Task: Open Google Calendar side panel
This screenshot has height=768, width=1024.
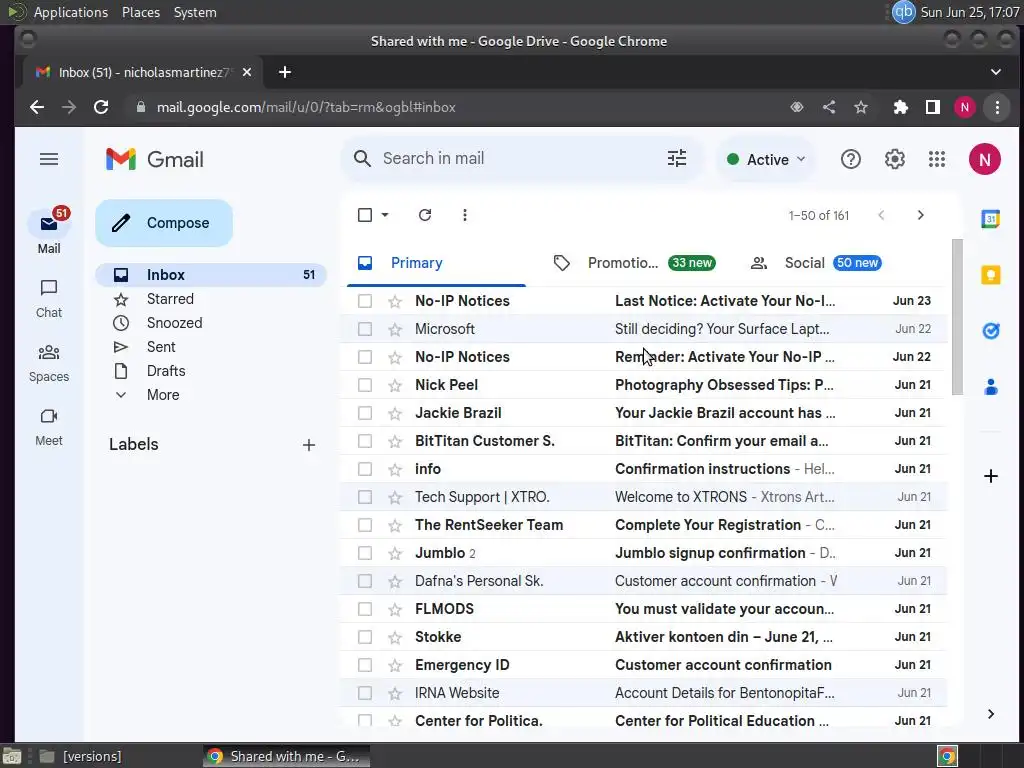Action: click(991, 219)
